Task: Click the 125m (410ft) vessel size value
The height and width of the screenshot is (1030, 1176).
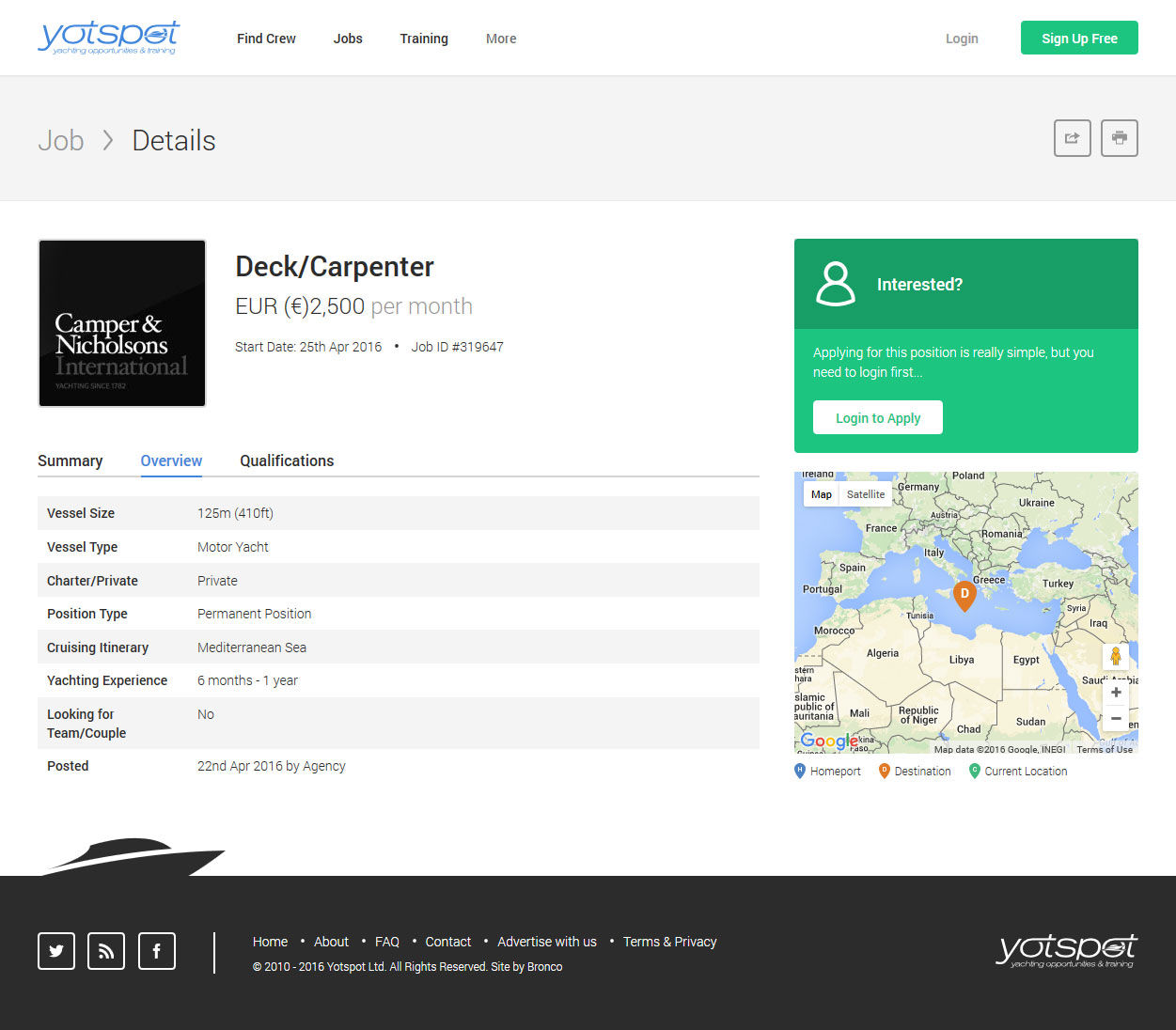Action: pos(235,513)
